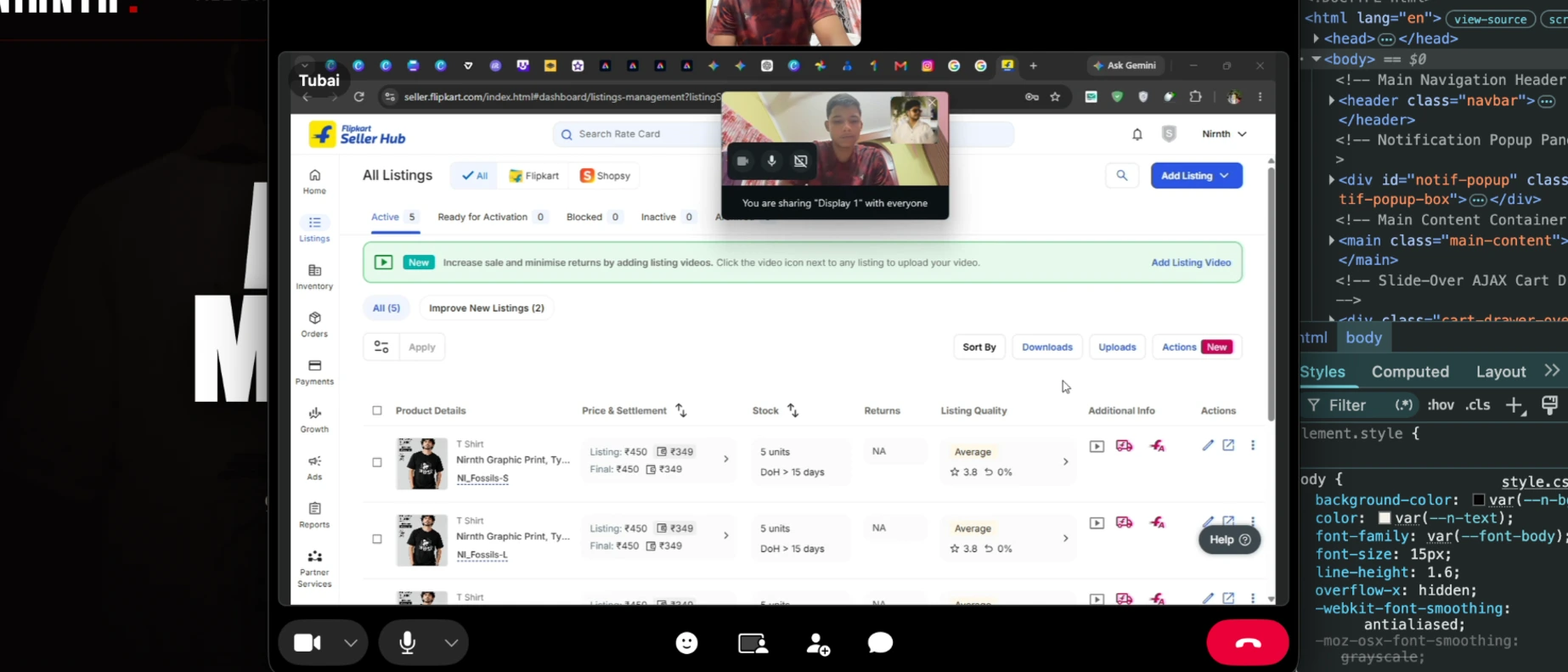
Task: Expand camera options arrow in call bar
Action: pyautogui.click(x=351, y=643)
